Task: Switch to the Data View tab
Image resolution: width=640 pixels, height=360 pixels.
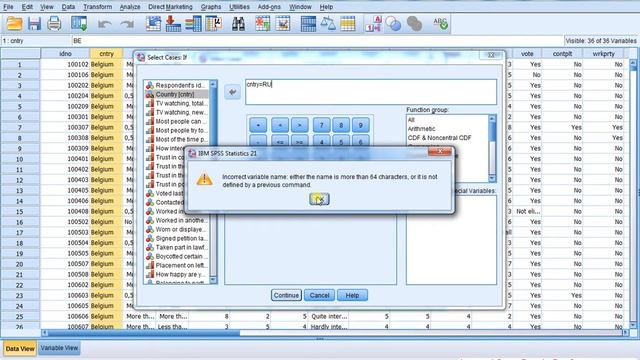Action: pyautogui.click(x=20, y=349)
